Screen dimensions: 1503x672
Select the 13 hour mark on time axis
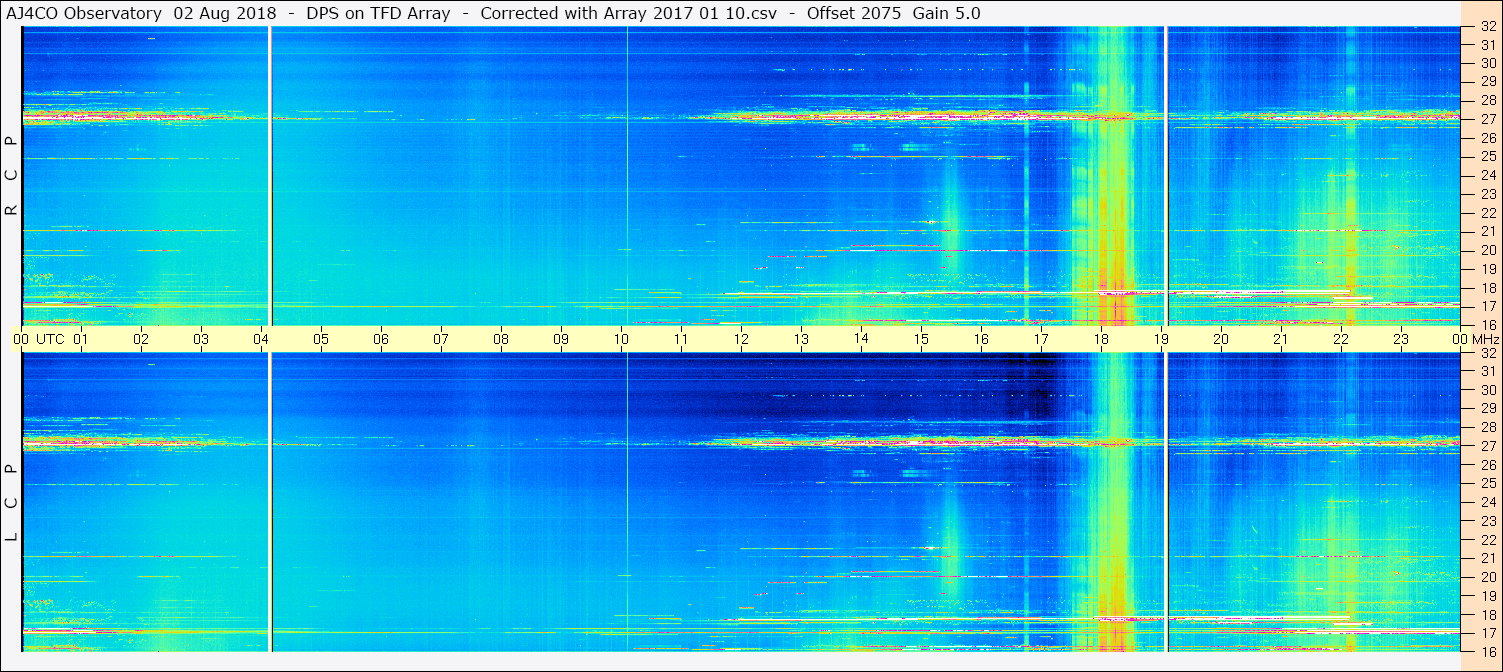801,339
